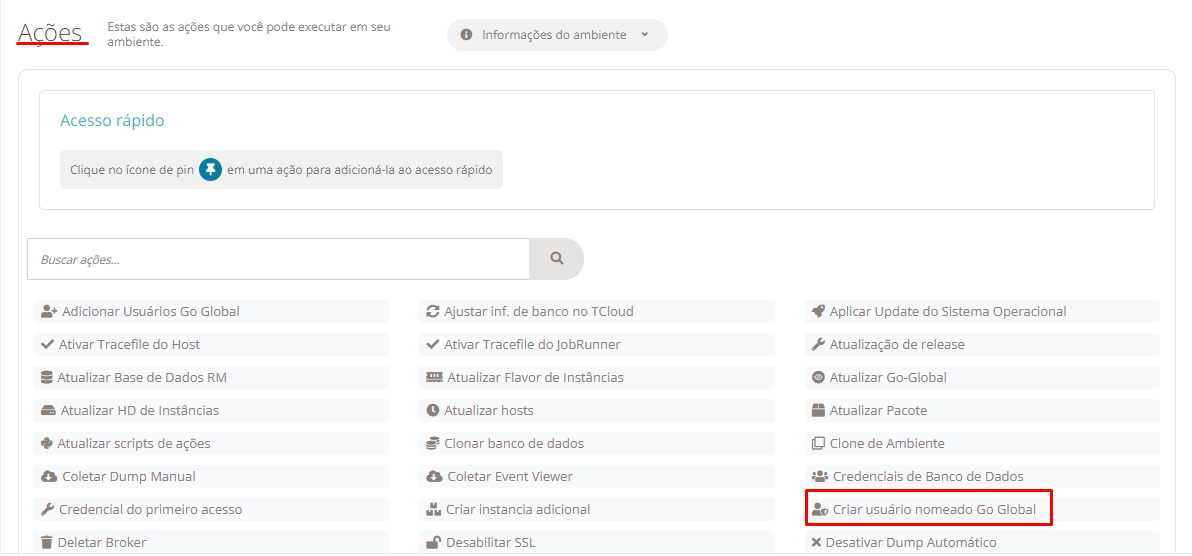Click the blue pin icon in Acesso rápido hint
Screen dimensions: 1192x556
(211, 170)
